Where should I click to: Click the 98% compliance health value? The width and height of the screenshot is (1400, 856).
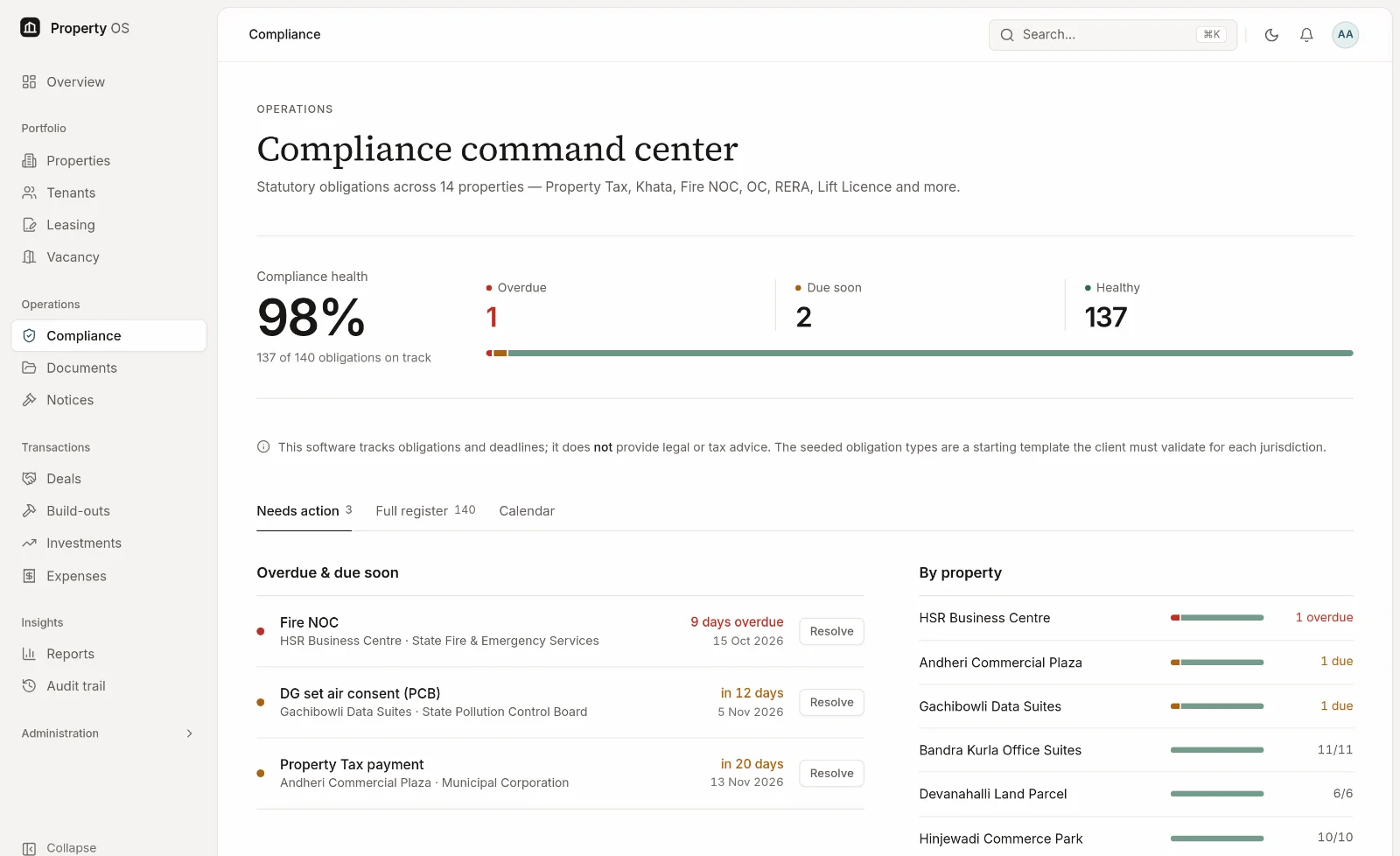[x=311, y=318]
